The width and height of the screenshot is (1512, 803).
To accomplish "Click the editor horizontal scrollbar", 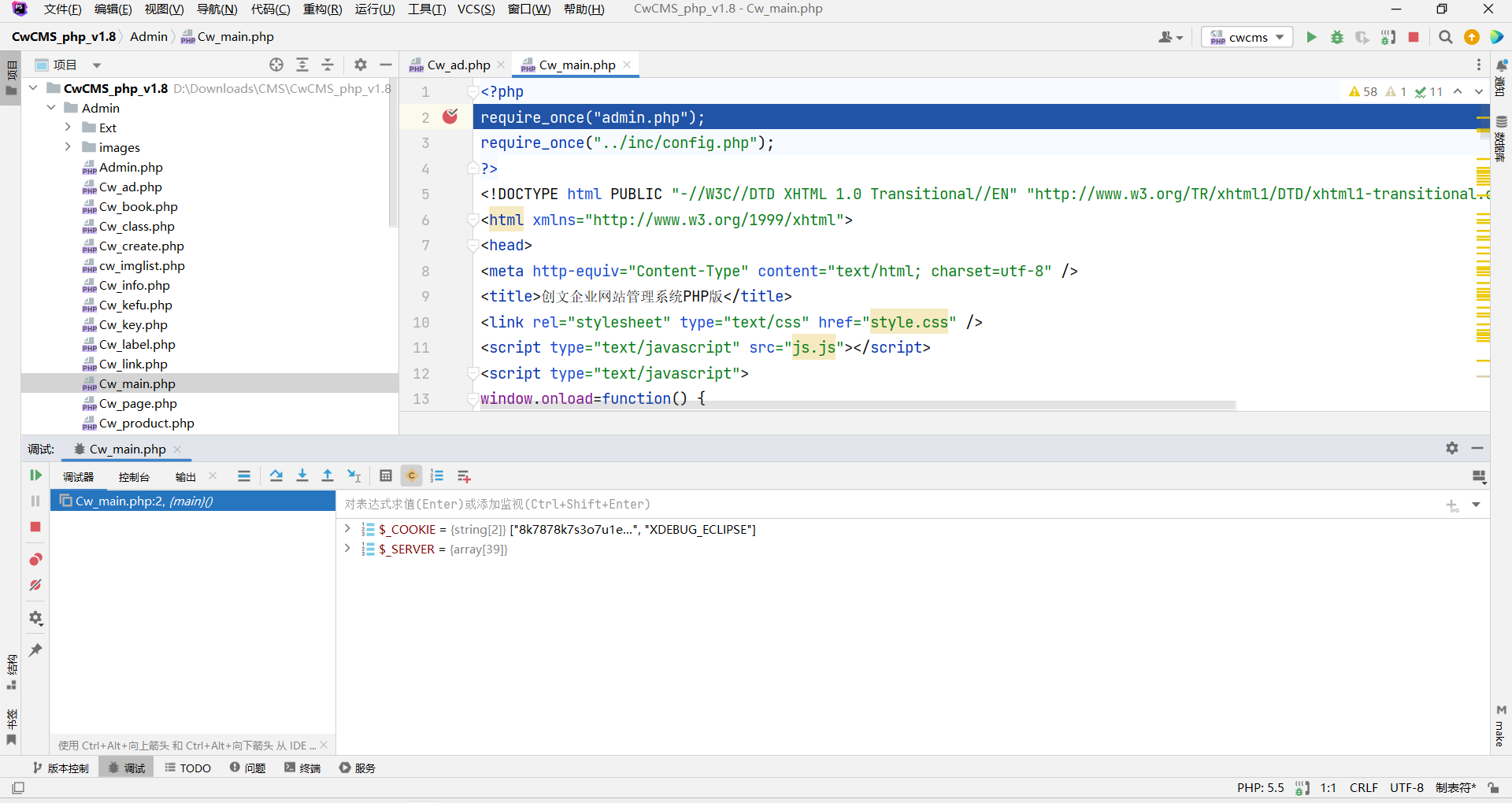I will (x=858, y=405).
